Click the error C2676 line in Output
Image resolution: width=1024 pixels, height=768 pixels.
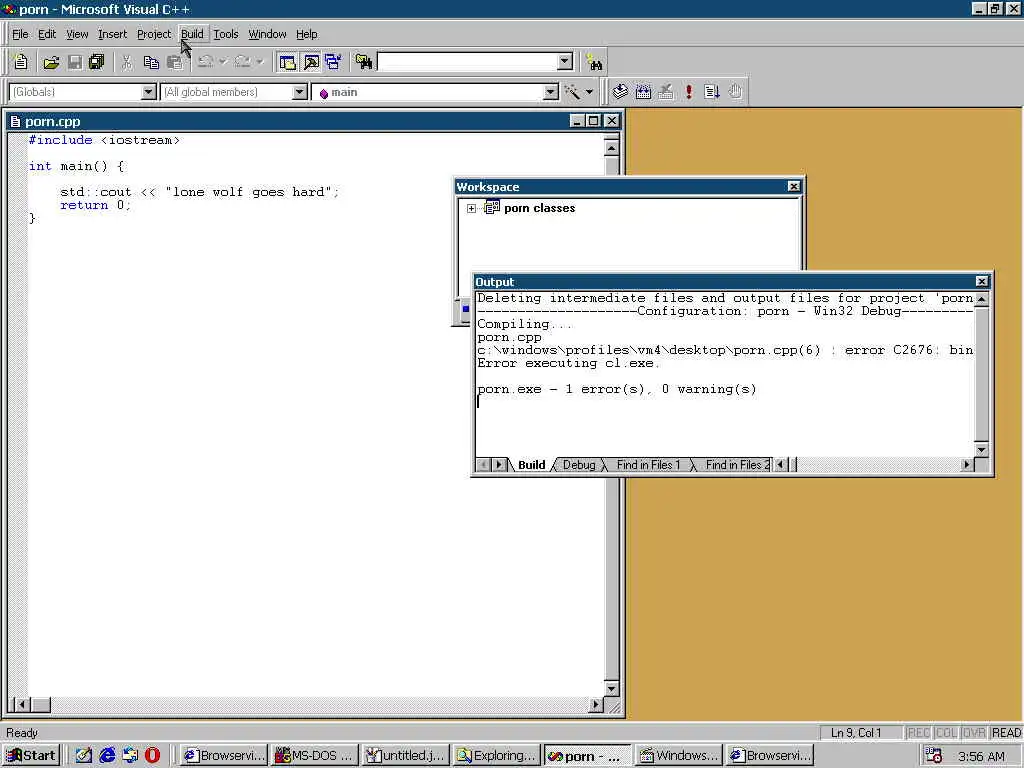coord(725,350)
